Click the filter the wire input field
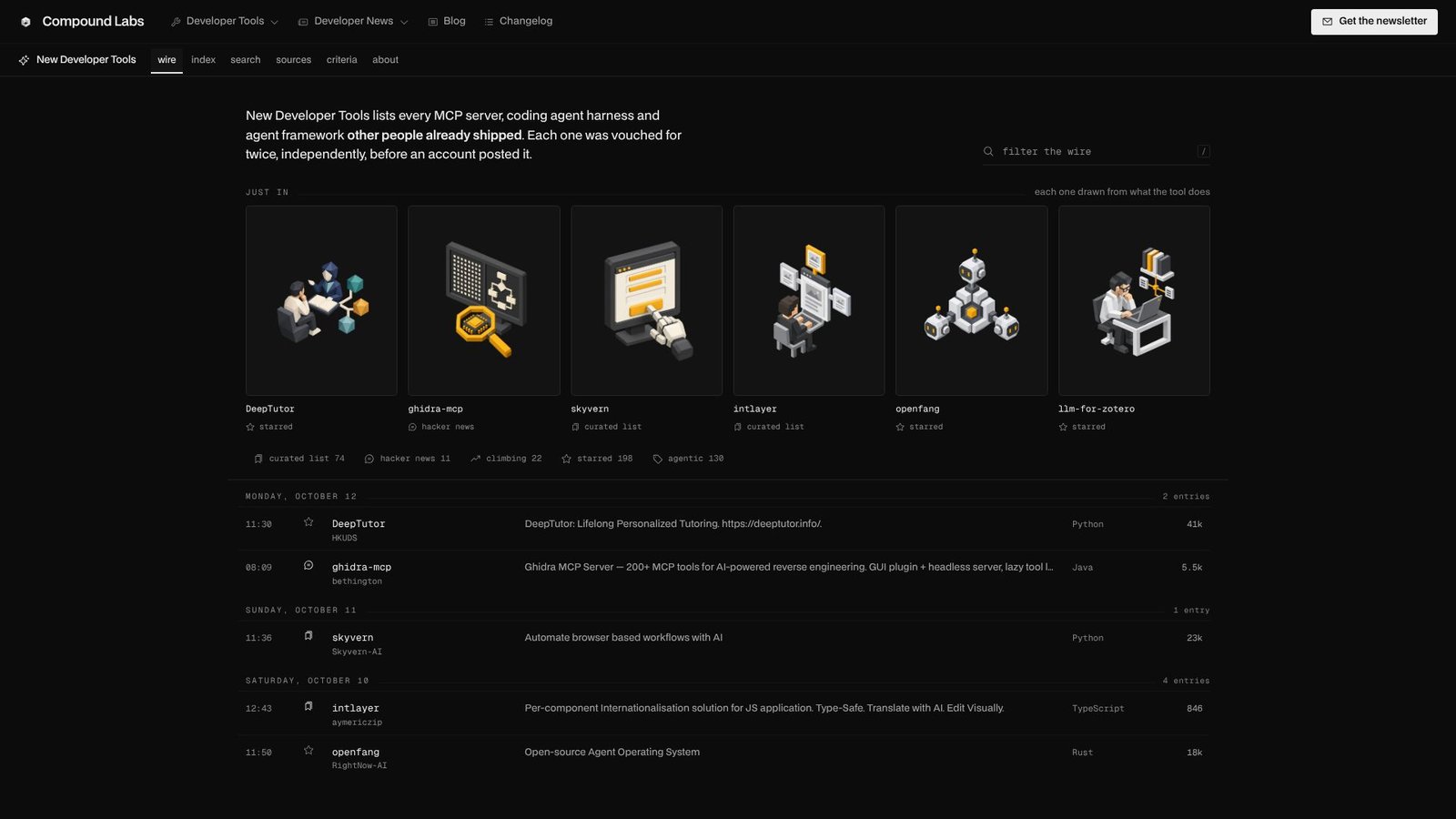Image resolution: width=1456 pixels, height=819 pixels. 1096,152
